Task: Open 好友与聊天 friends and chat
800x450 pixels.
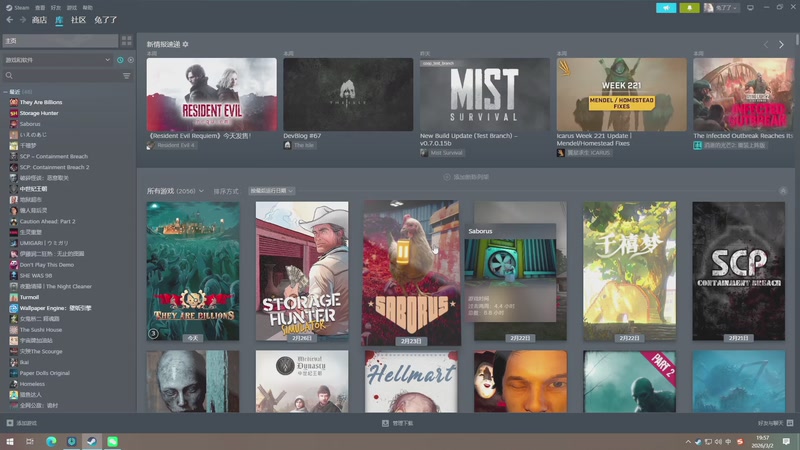Action: click(775, 423)
